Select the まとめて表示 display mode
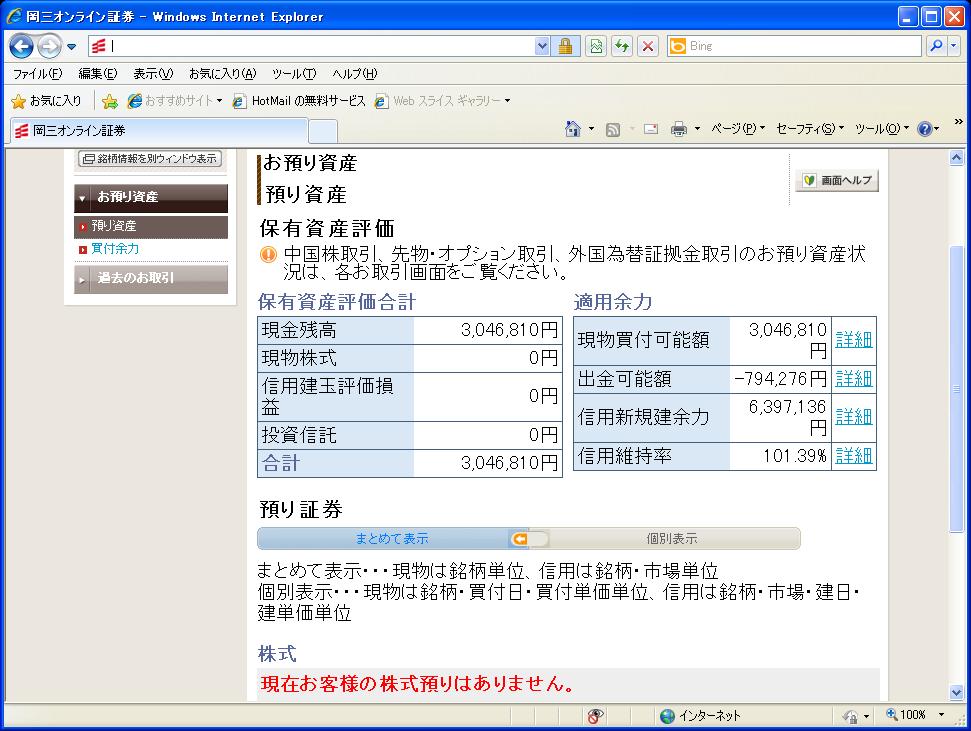Viewport: 971px width, 731px height. (x=391, y=539)
